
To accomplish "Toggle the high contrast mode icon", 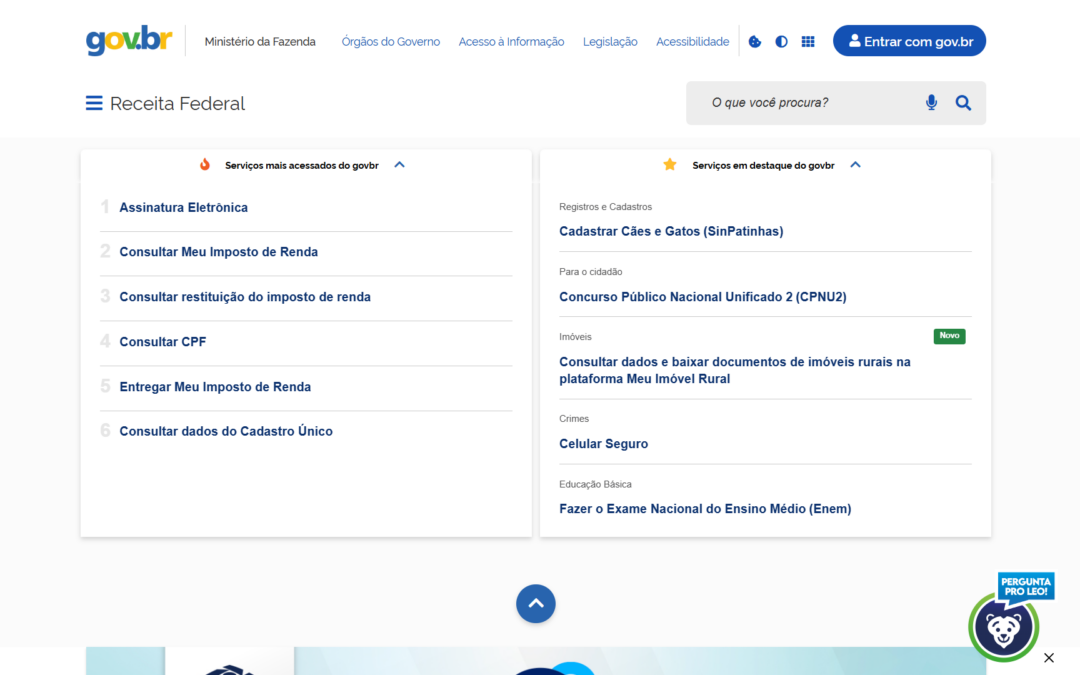I will (781, 41).
